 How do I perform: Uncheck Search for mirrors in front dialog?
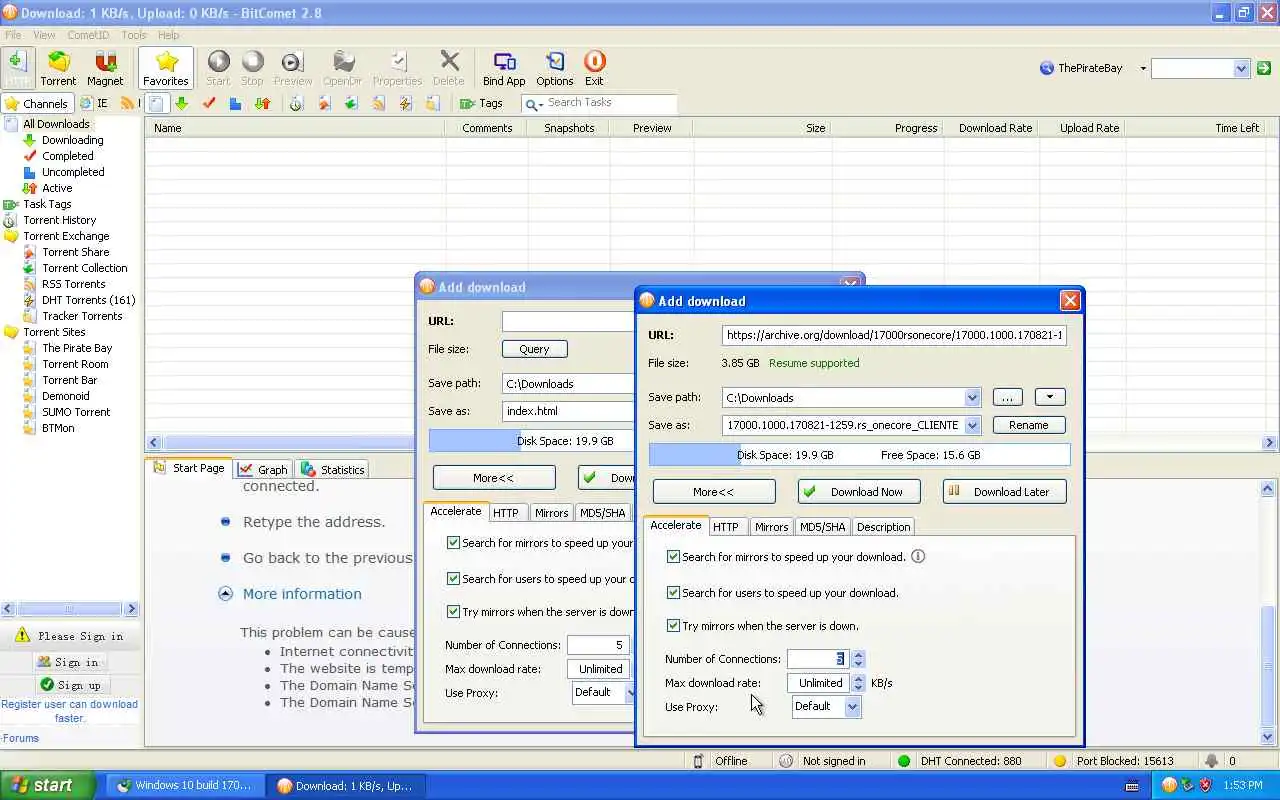point(673,557)
